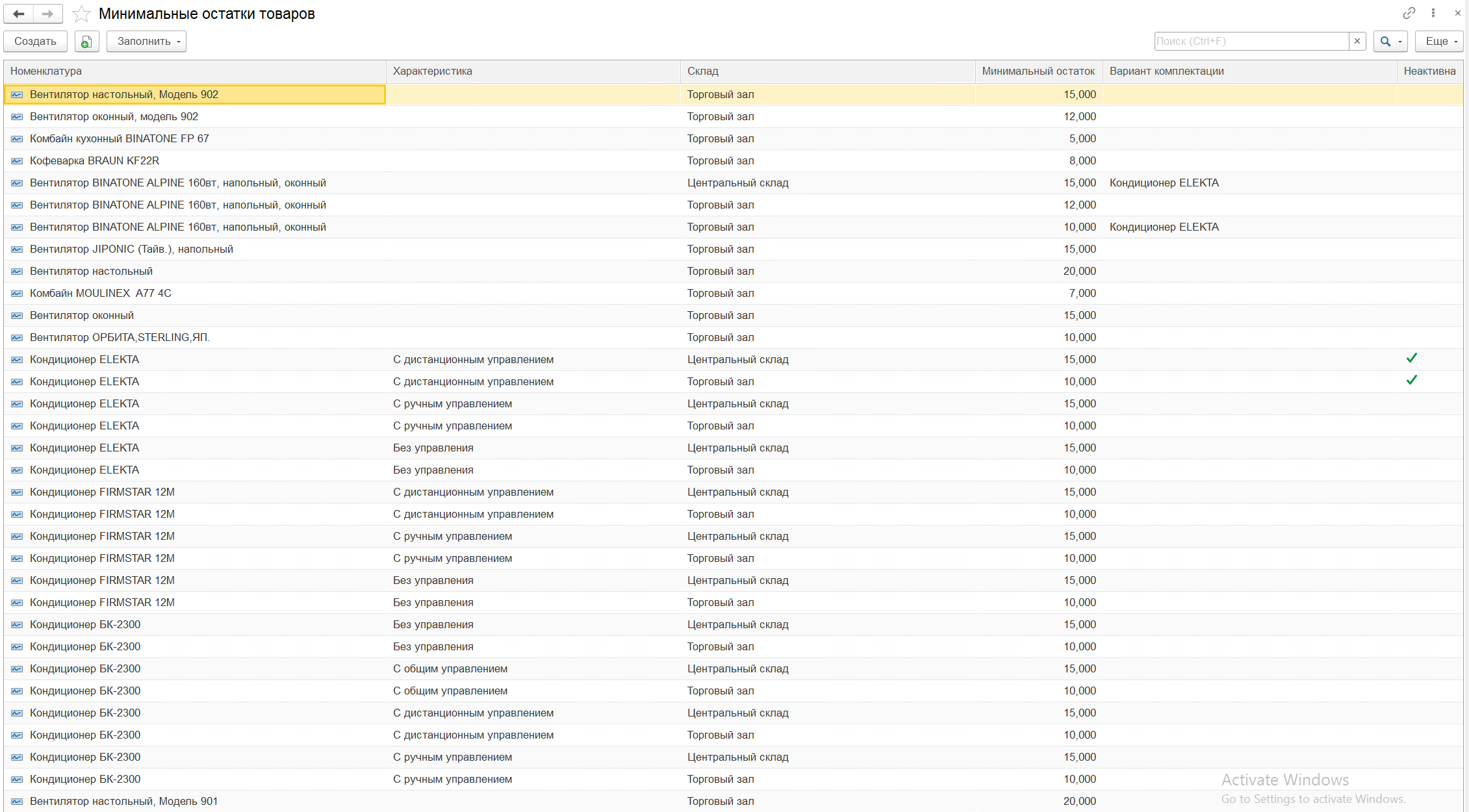This screenshot has width=1469, height=812.
Task: Click Торговый зал cell of Вентилятор настольный, Модель 902
Action: click(x=721, y=95)
